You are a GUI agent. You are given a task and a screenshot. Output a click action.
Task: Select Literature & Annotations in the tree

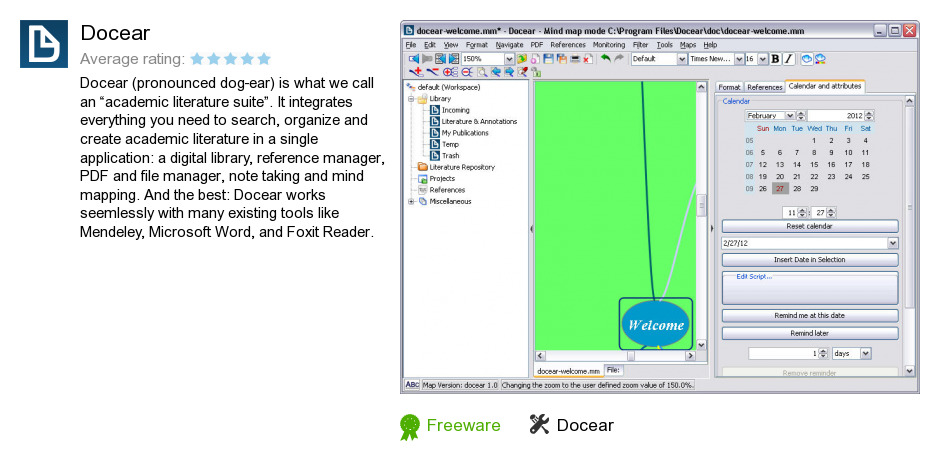click(x=474, y=122)
